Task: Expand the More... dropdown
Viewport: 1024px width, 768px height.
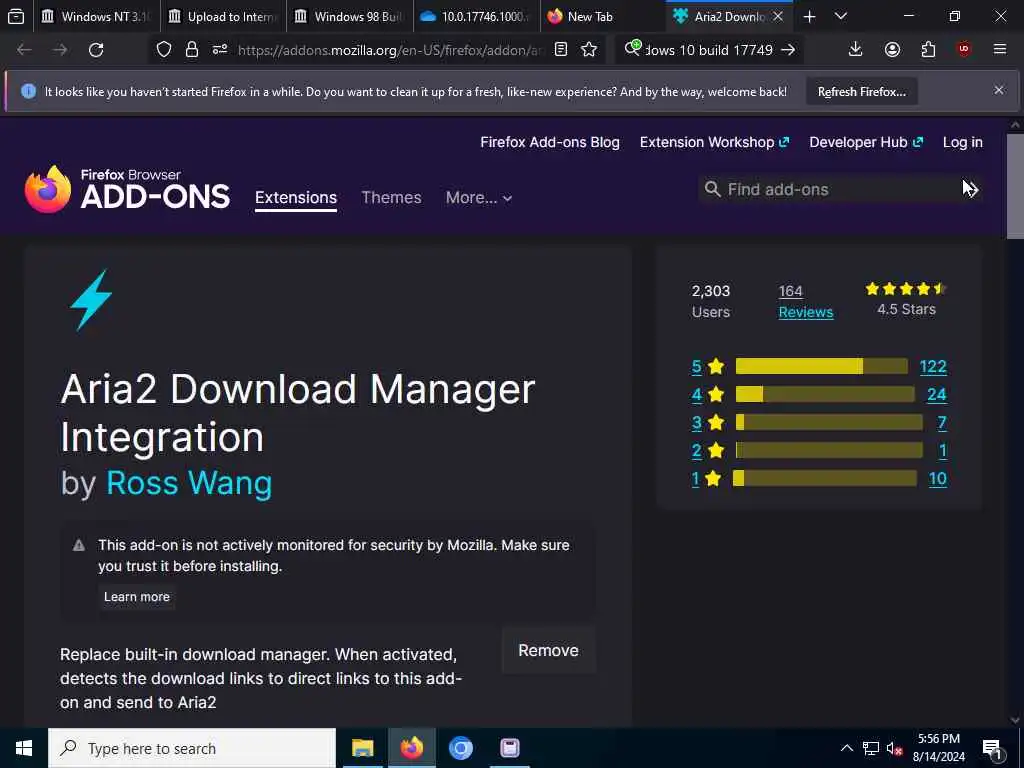Action: coord(479,197)
